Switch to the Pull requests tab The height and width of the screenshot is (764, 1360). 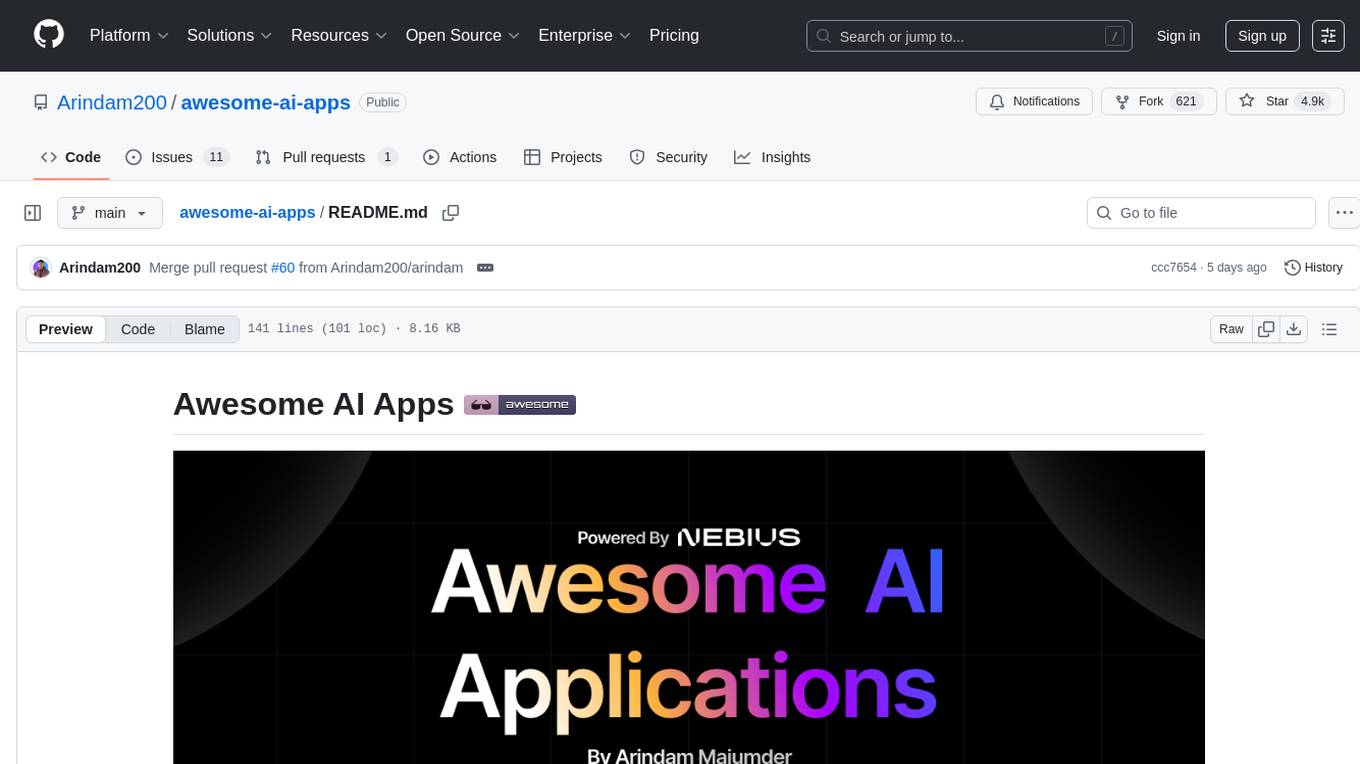[326, 157]
